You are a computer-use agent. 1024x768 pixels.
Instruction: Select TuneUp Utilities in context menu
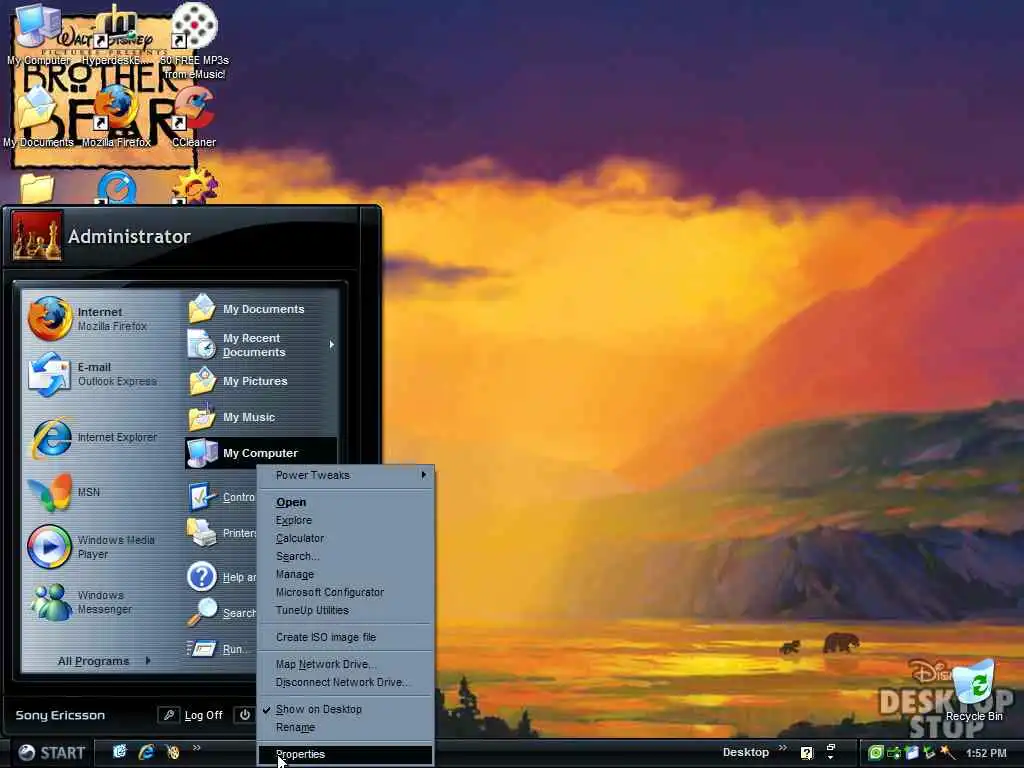pos(345,610)
